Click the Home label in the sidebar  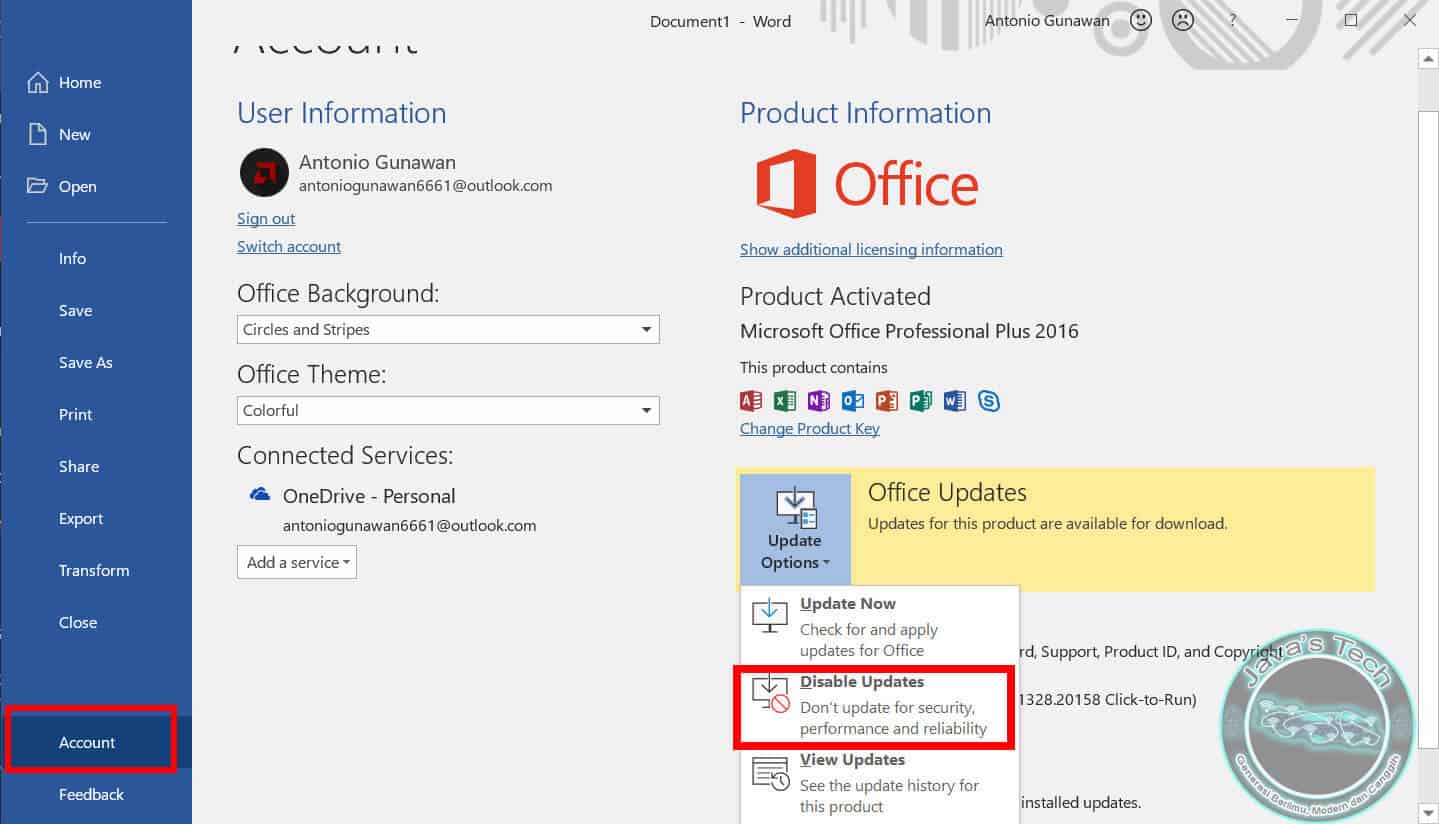pyautogui.click(x=80, y=83)
